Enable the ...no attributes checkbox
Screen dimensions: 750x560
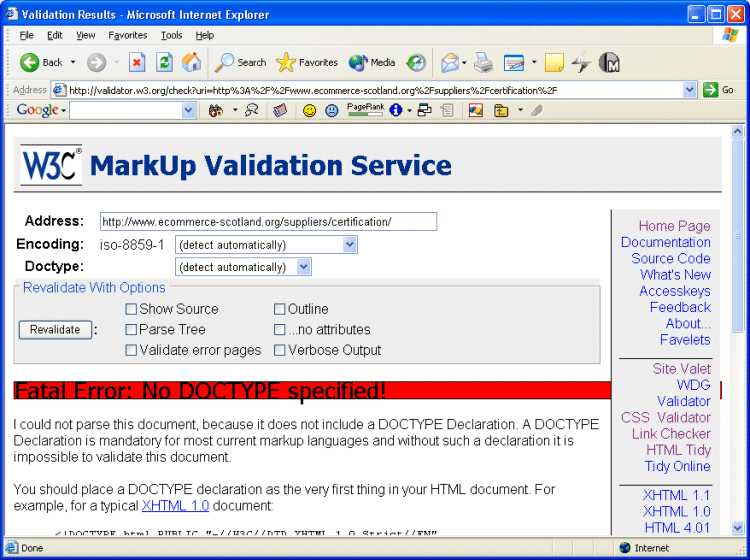279,329
